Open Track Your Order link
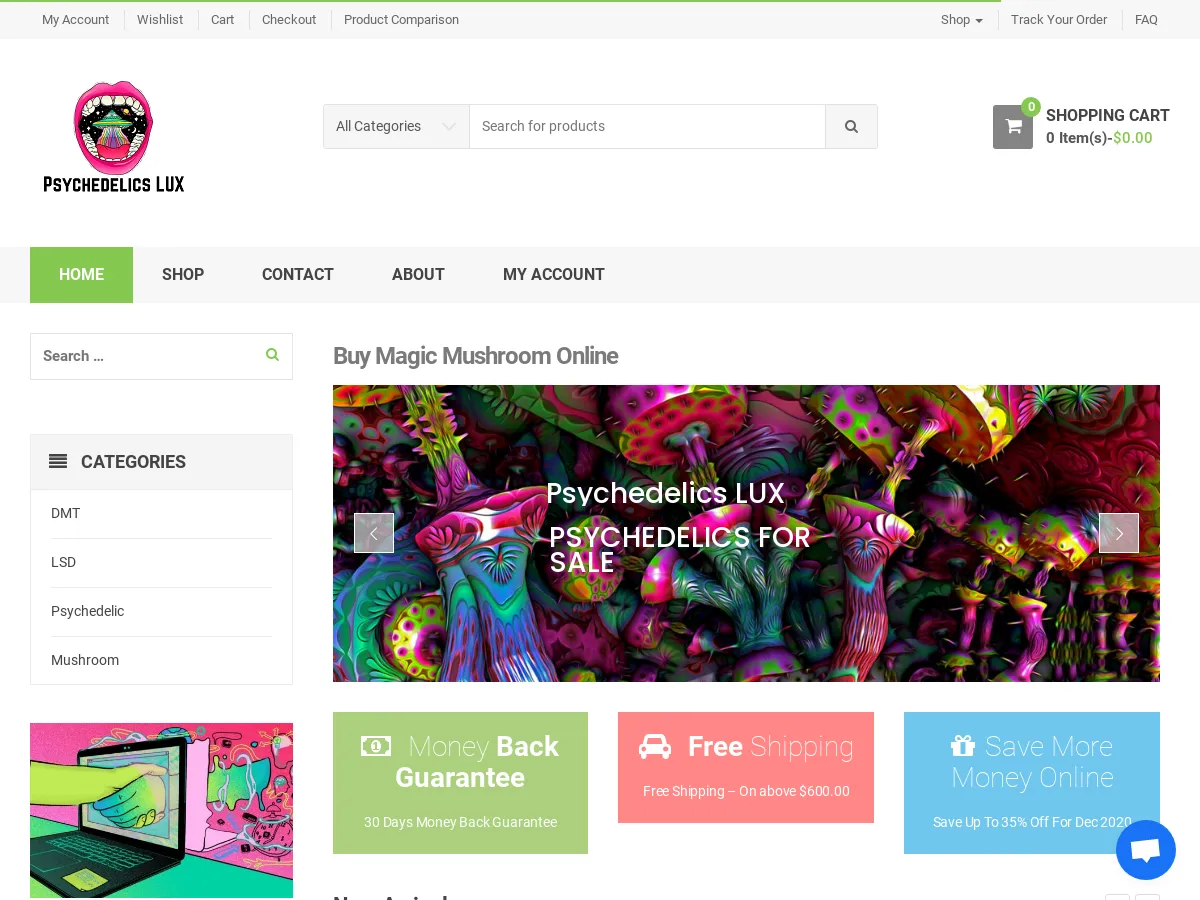The width and height of the screenshot is (1200, 900). (x=1059, y=19)
